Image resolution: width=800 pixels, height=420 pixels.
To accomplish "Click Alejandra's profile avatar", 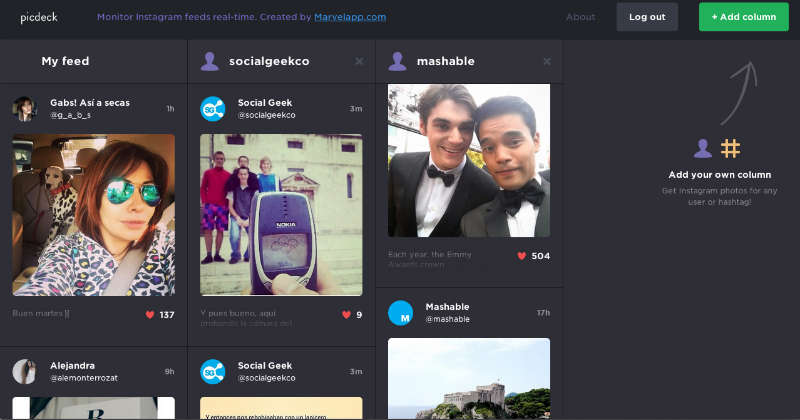I will coord(24,372).
